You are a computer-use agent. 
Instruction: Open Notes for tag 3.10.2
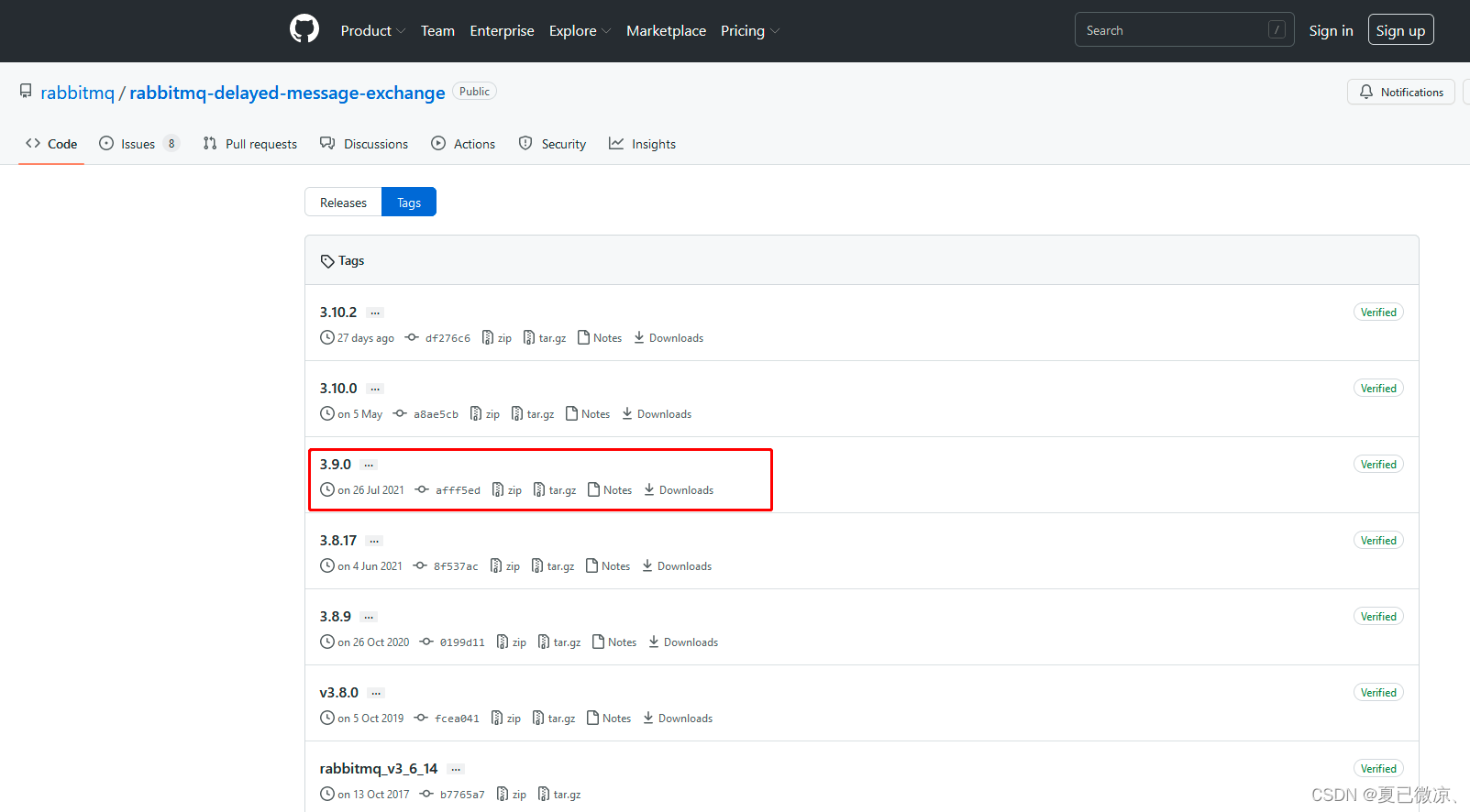(x=600, y=338)
